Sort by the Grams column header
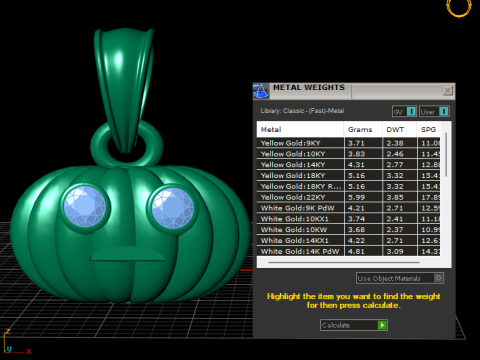 tap(363, 129)
